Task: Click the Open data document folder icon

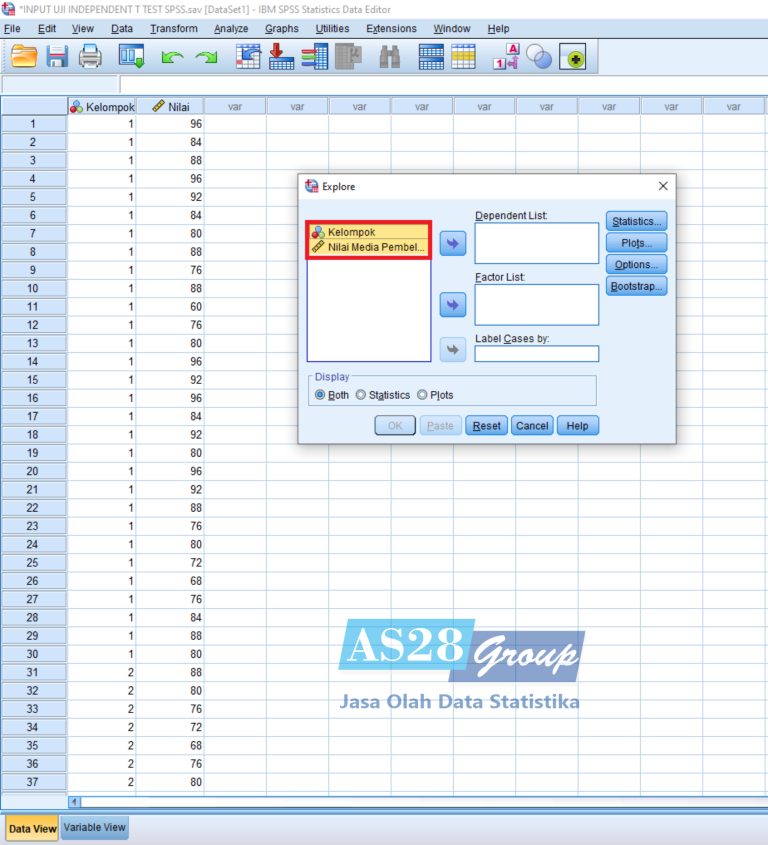Action: [24, 58]
